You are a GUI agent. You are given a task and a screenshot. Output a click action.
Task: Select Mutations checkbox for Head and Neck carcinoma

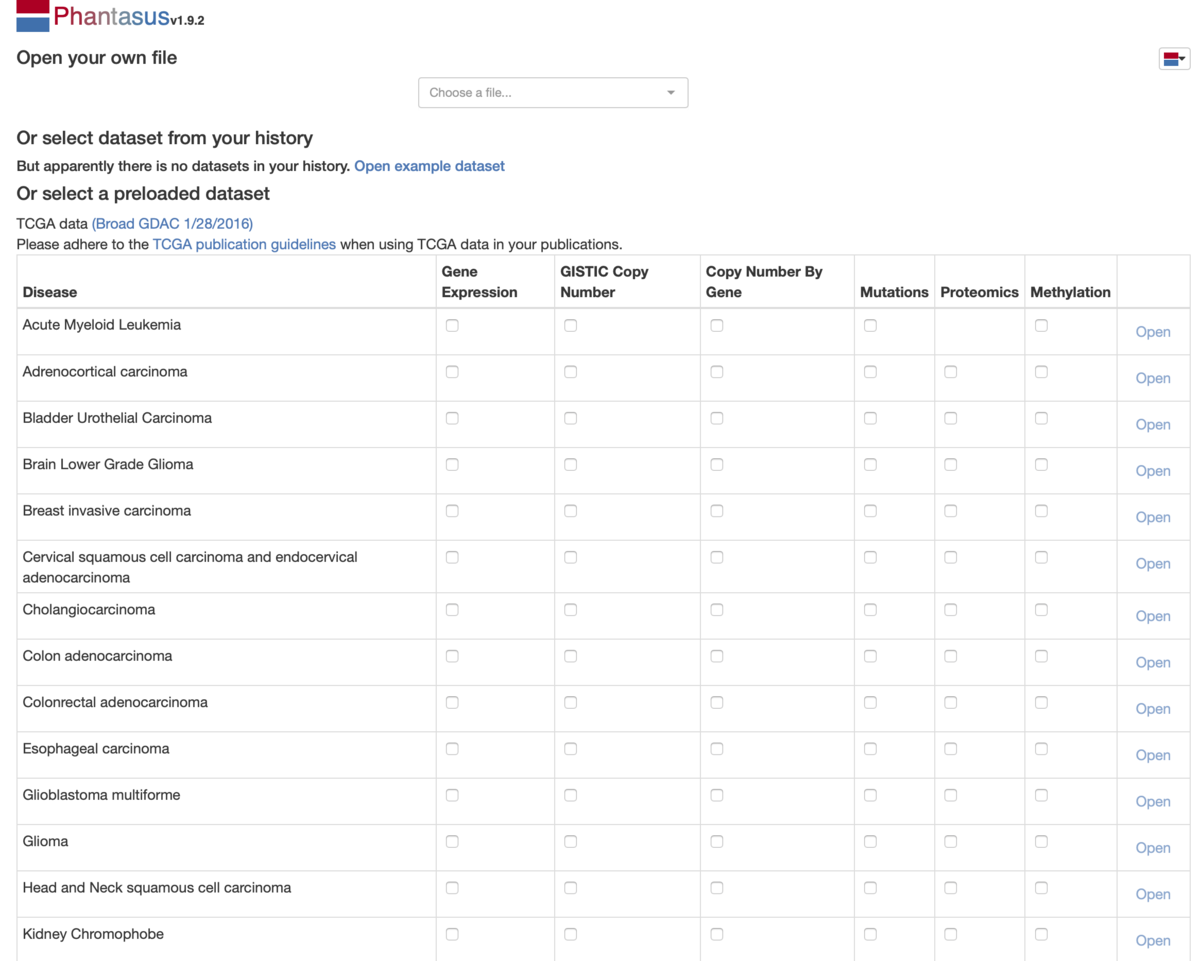click(870, 888)
